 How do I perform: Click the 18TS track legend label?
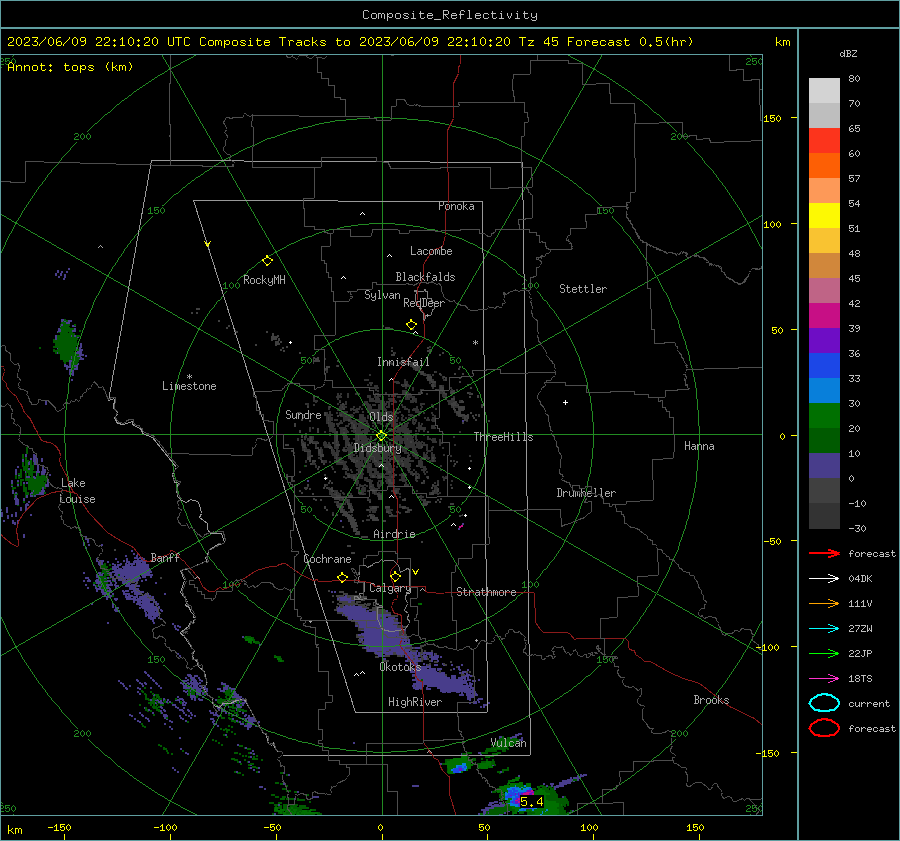coord(860,679)
